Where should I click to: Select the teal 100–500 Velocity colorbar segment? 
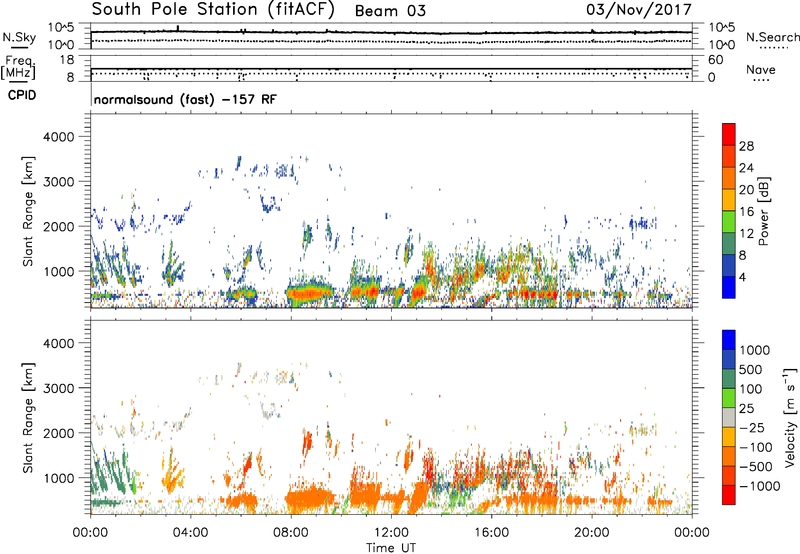click(x=729, y=379)
